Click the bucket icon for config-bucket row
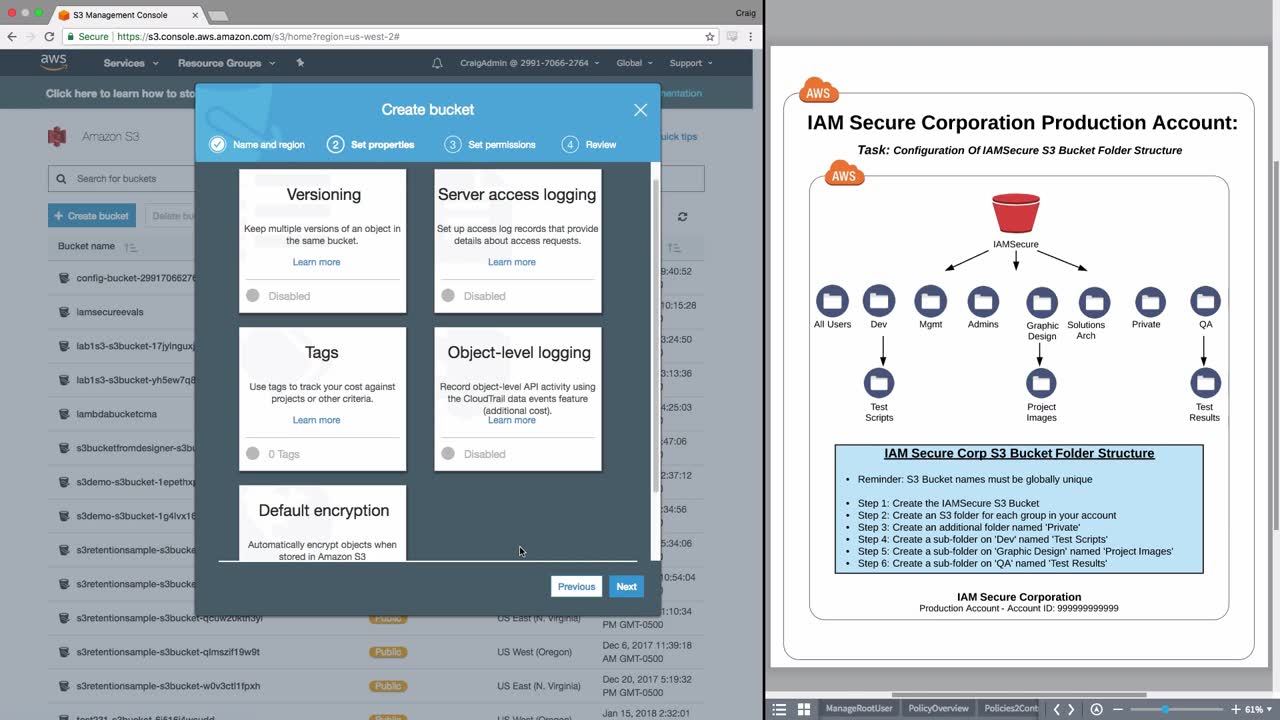This screenshot has width=1280, height=720. [x=64, y=278]
